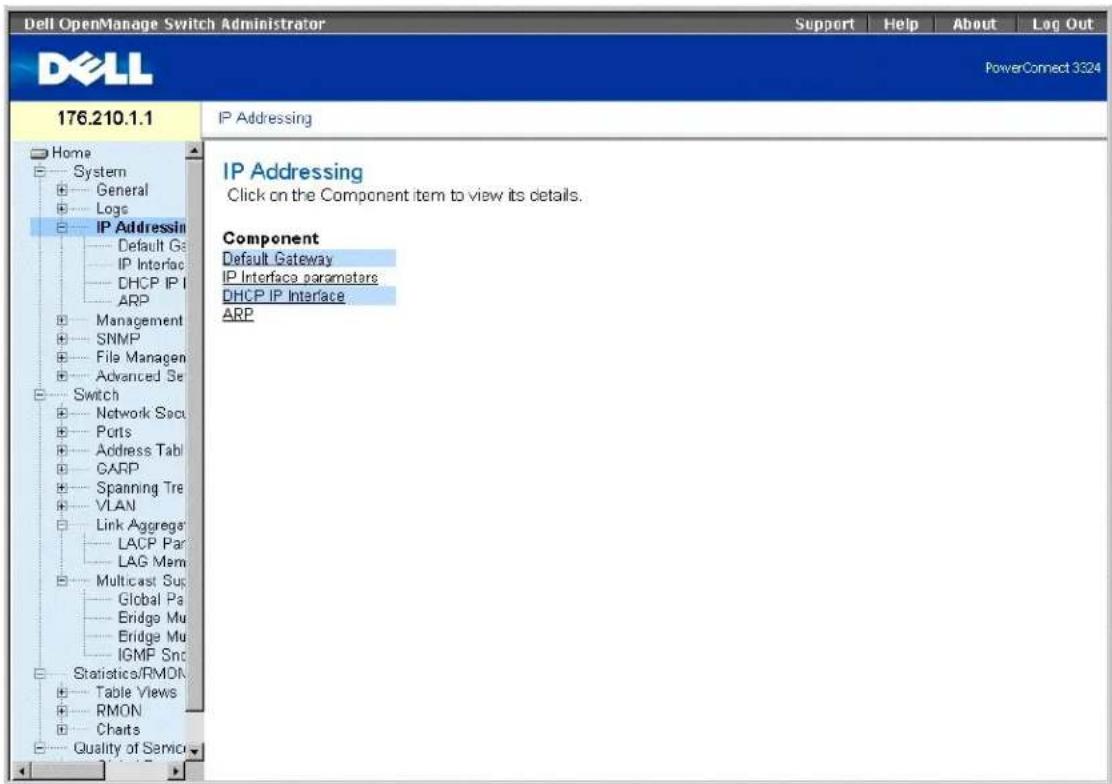Select Logs in the tree

pos(112,209)
